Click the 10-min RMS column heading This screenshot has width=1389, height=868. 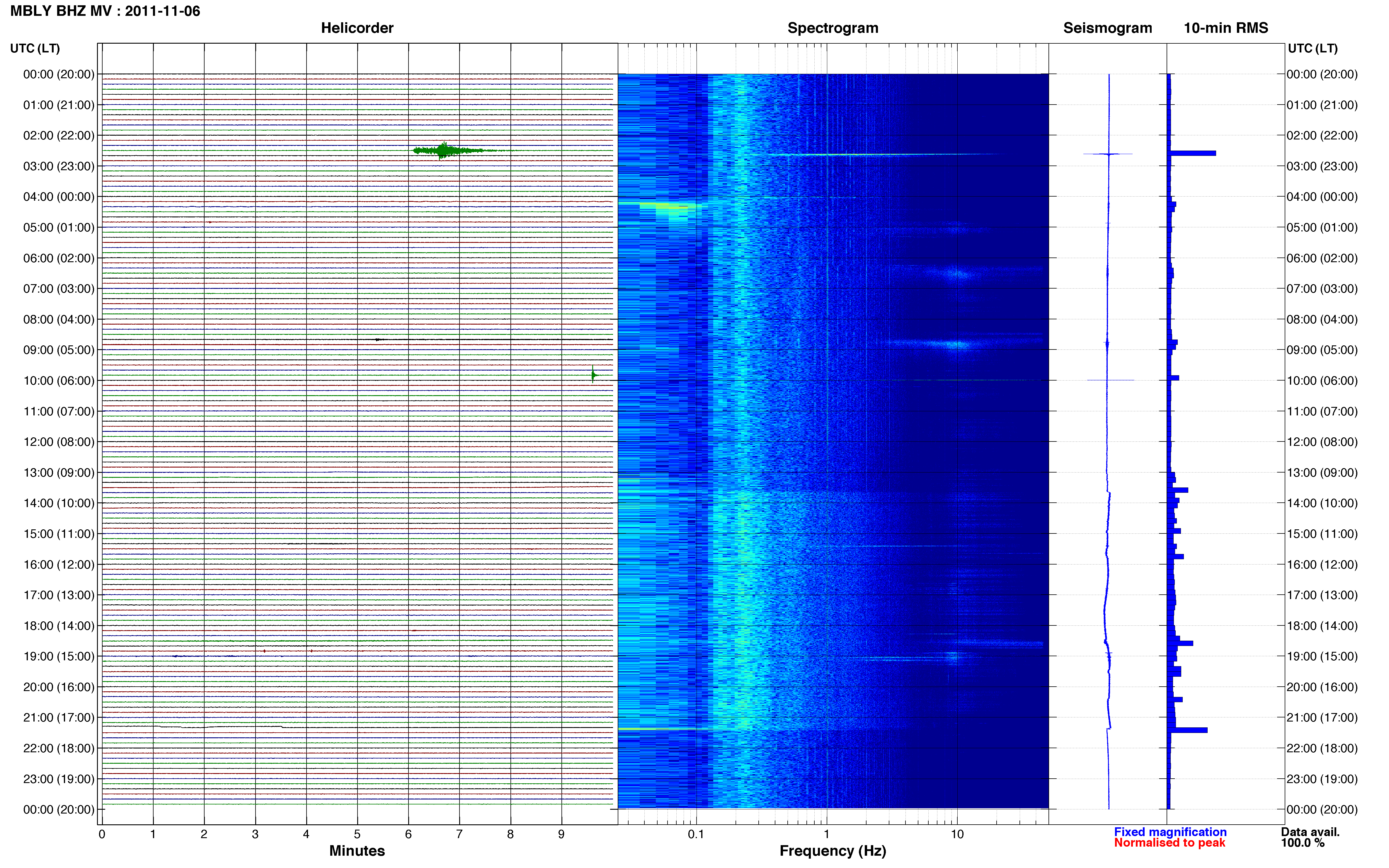[x=1225, y=28]
